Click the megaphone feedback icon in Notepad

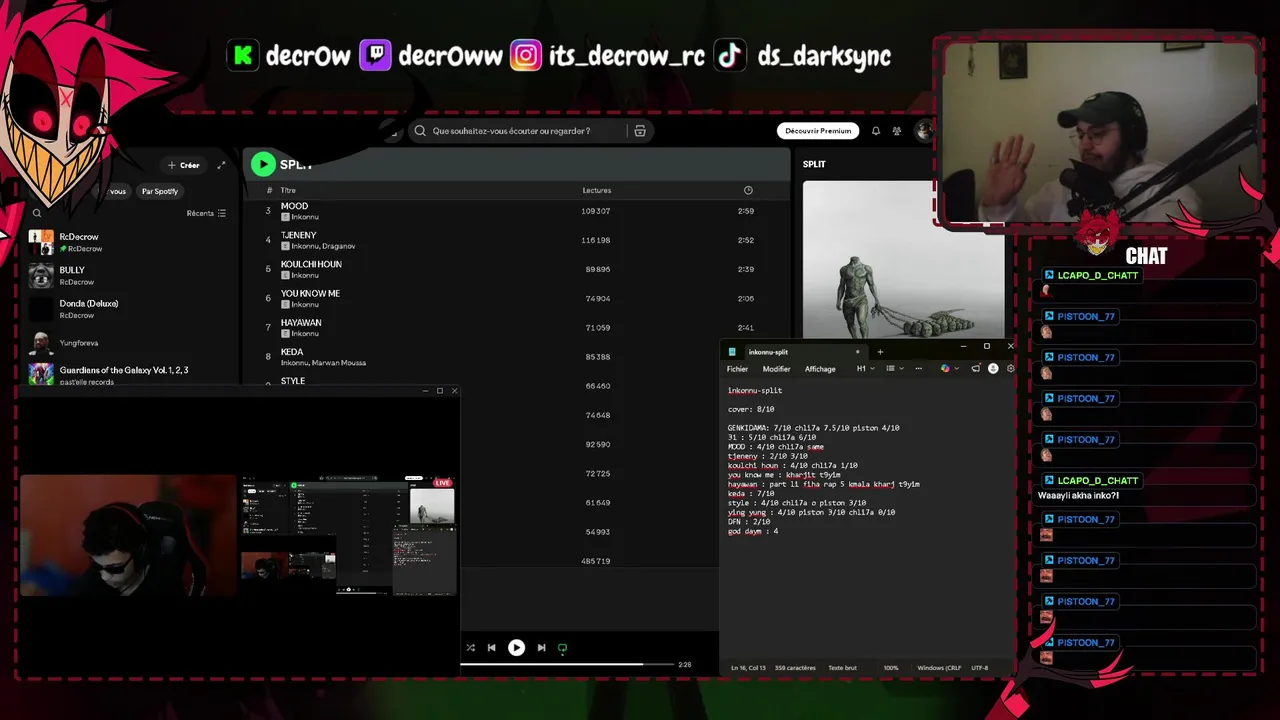[x=975, y=369]
